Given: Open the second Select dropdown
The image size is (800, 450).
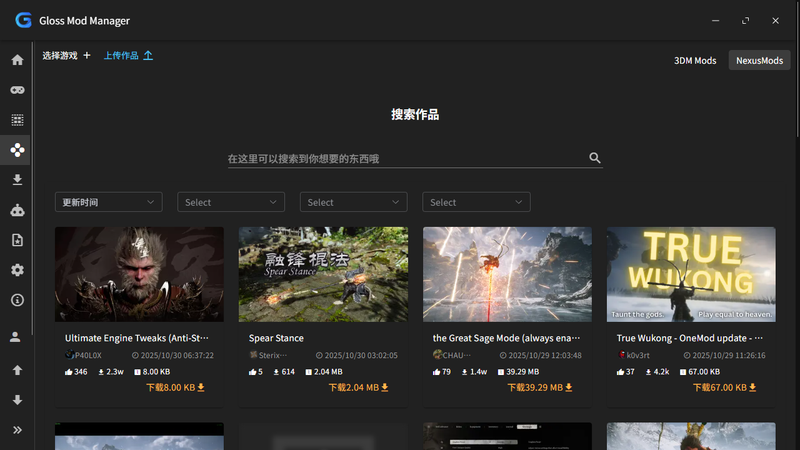Looking at the screenshot, I should click(x=354, y=202).
